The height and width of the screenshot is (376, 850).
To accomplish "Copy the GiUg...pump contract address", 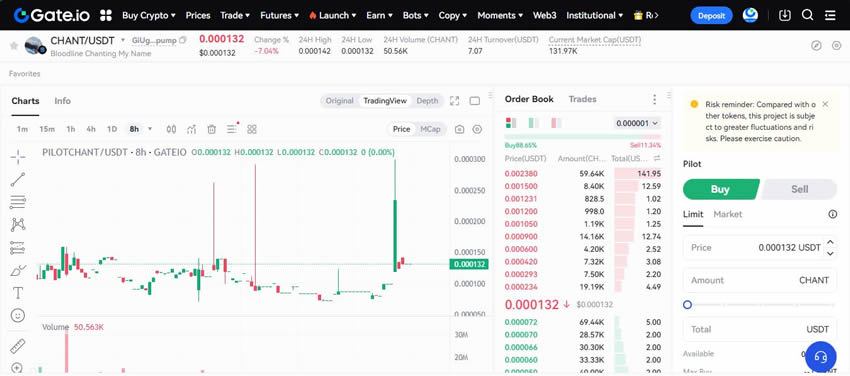I will coord(183,40).
